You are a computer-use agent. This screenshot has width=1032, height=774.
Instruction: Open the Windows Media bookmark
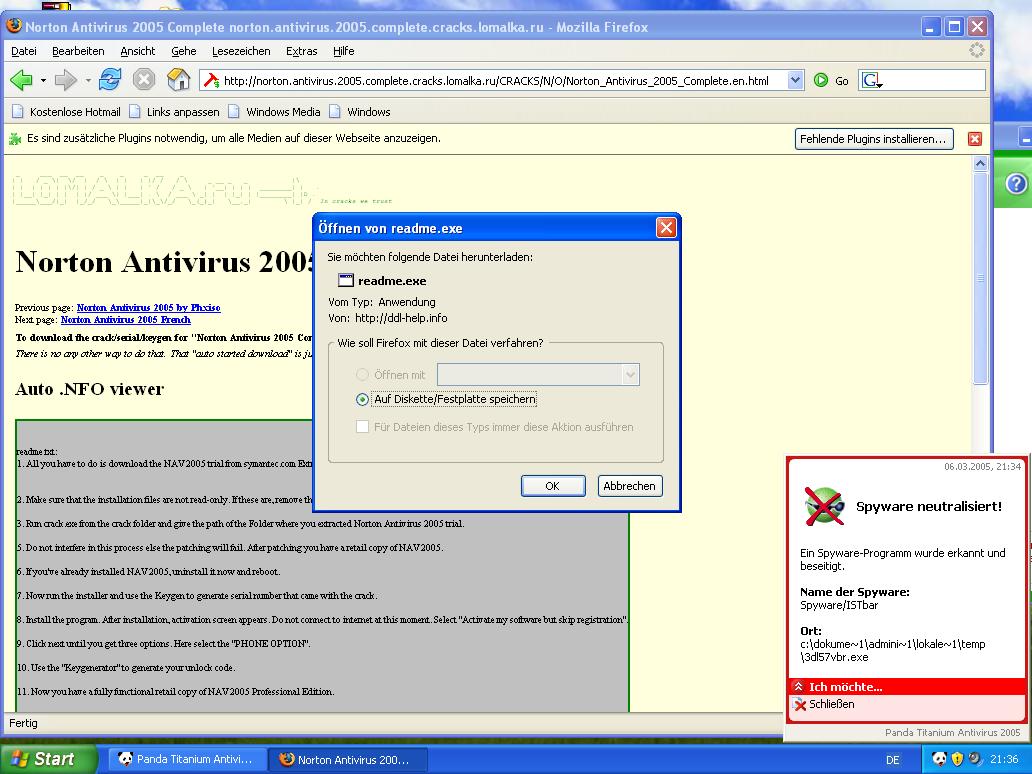(x=274, y=112)
